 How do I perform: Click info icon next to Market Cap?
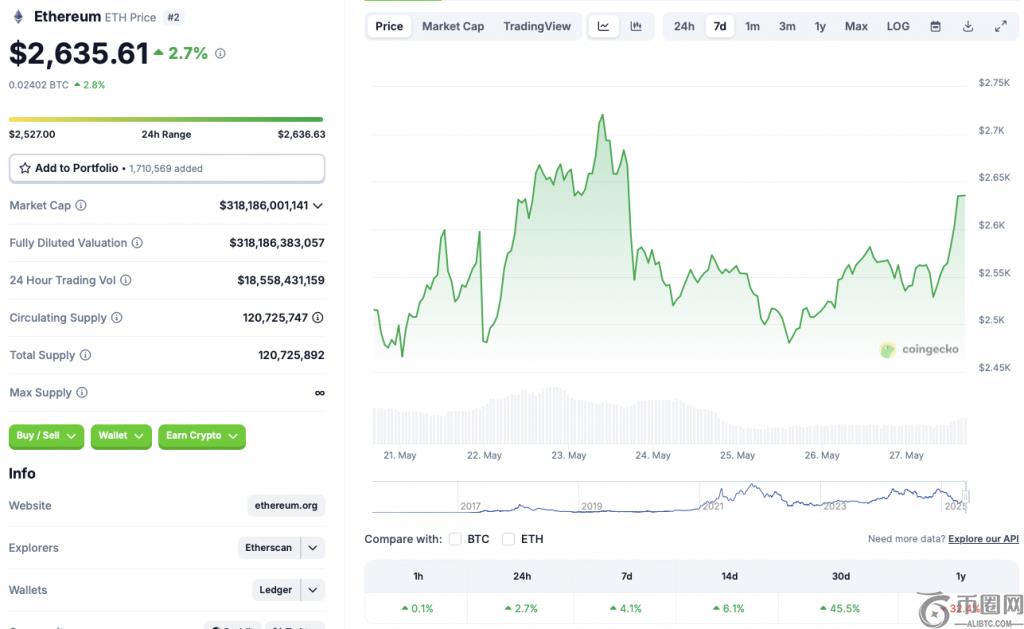pyautogui.click(x=81, y=205)
